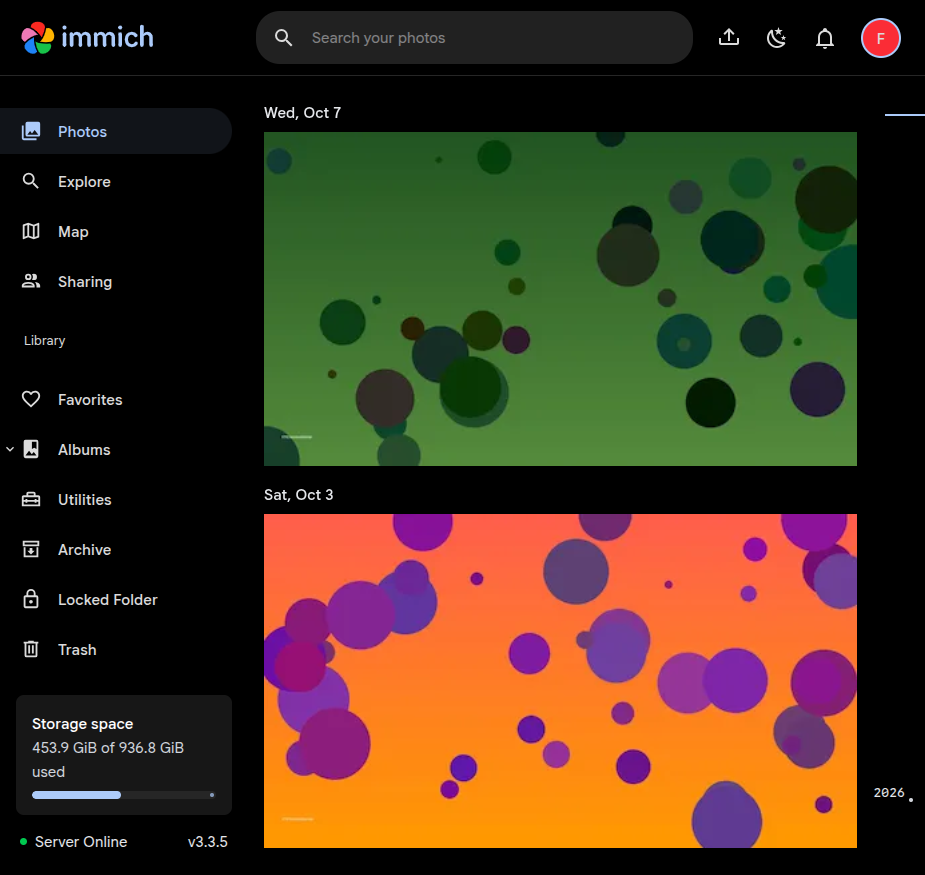925x875 pixels.
Task: Open the notifications bell
Action: pyautogui.click(x=825, y=38)
